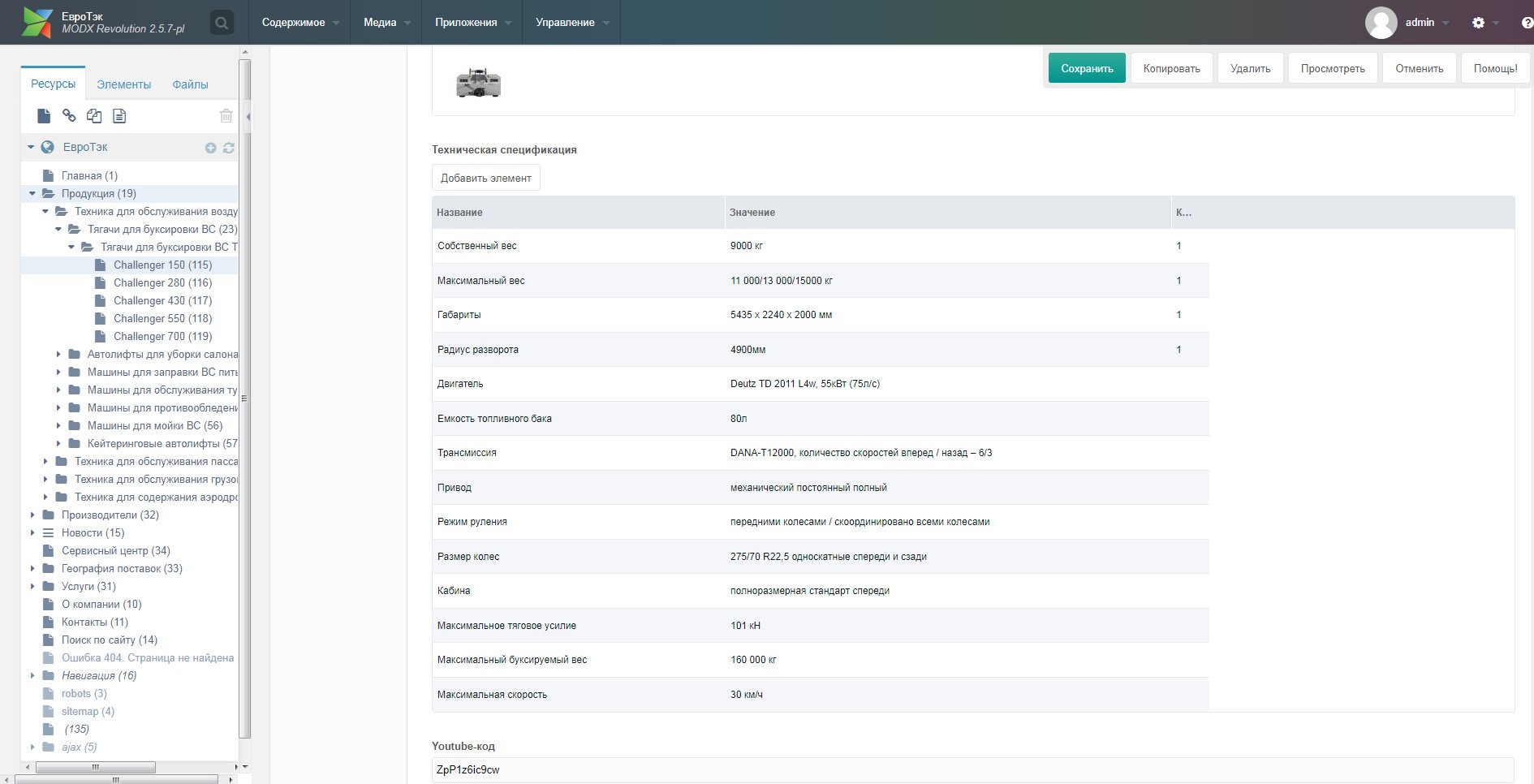
Task: Open the Медиа menu
Action: coord(386,23)
